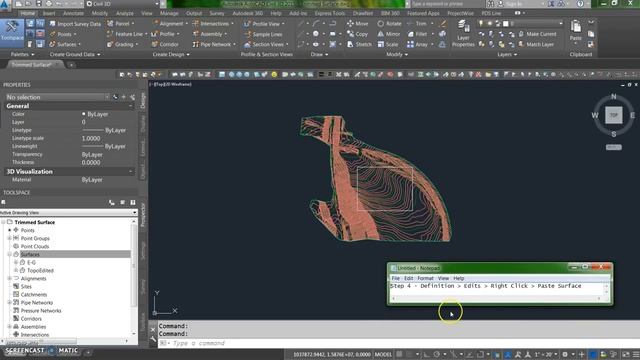The width and height of the screenshot is (640, 360).
Task: Expand the Point Groups tree node
Action: pos(9,238)
